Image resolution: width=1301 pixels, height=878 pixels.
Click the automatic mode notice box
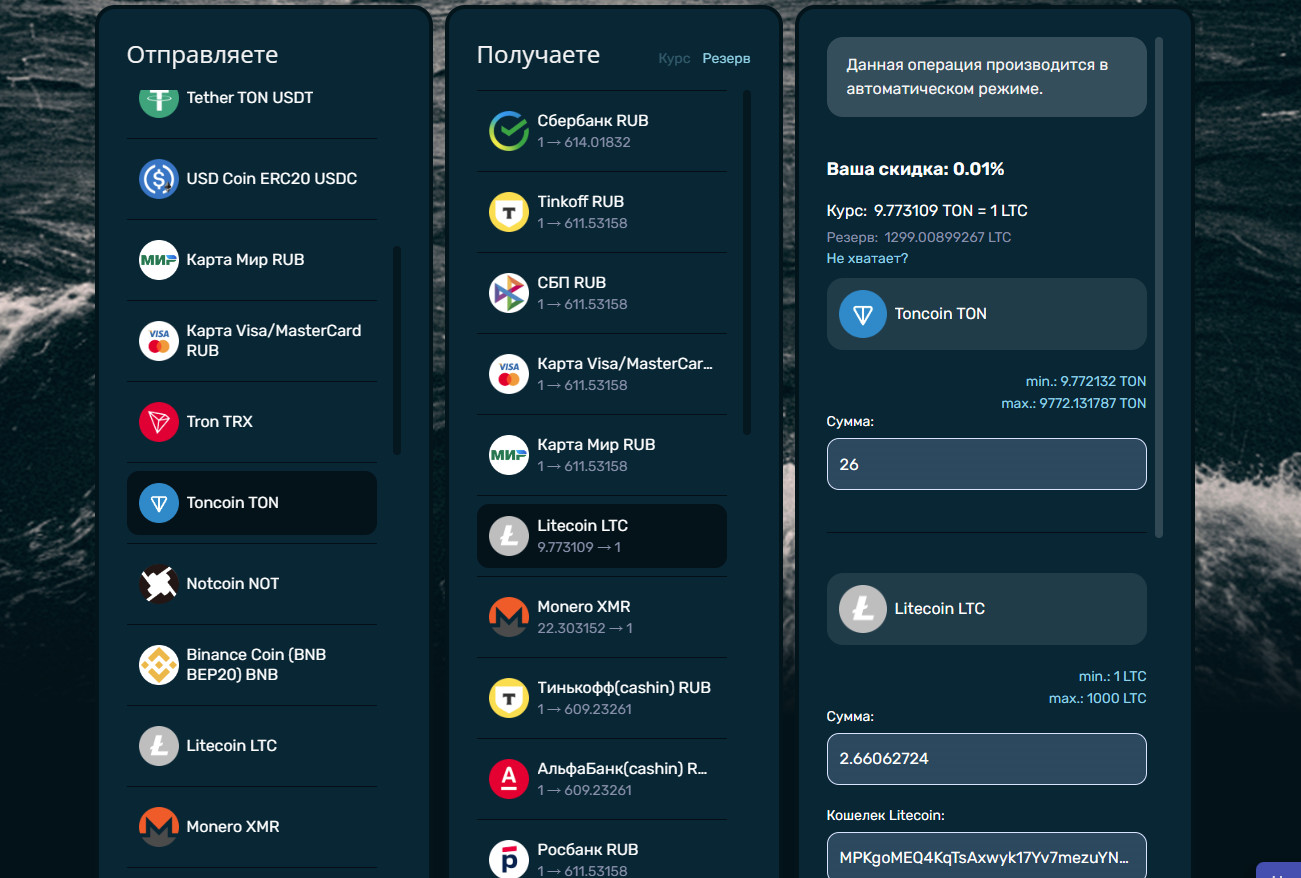(986, 77)
